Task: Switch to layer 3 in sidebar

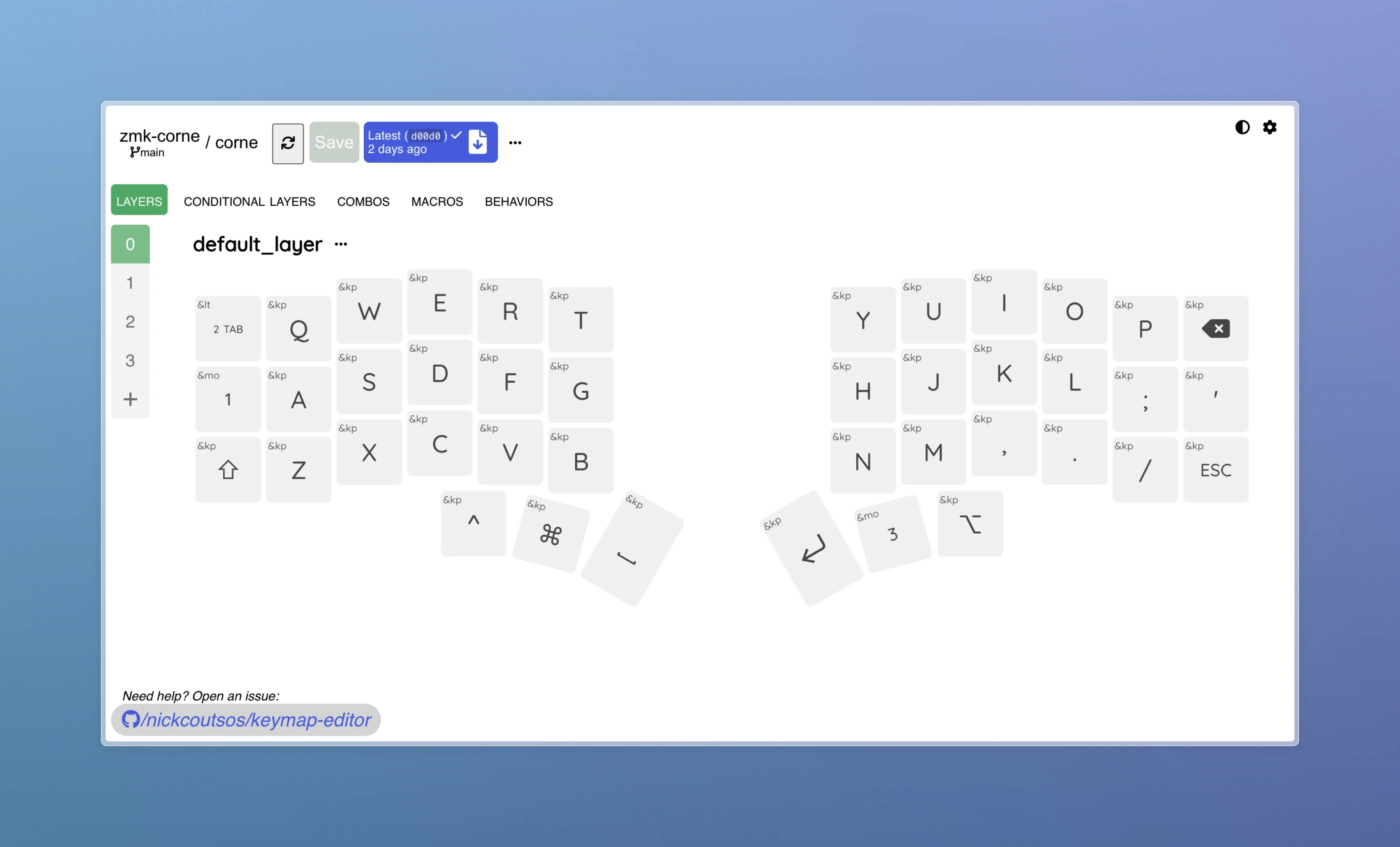Action: pyautogui.click(x=130, y=361)
